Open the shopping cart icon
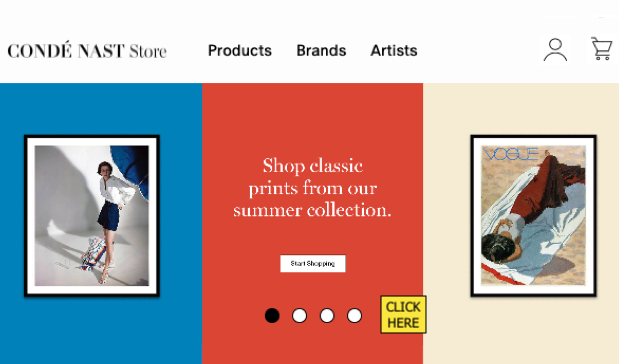 tap(602, 49)
